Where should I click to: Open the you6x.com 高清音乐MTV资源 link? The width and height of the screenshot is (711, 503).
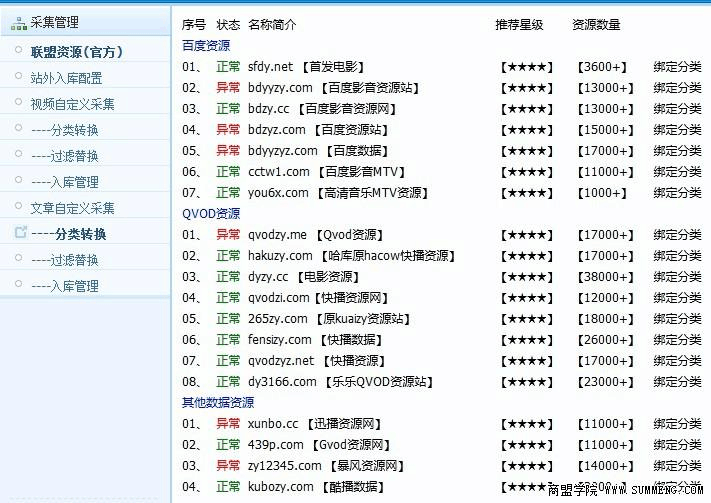(336, 193)
